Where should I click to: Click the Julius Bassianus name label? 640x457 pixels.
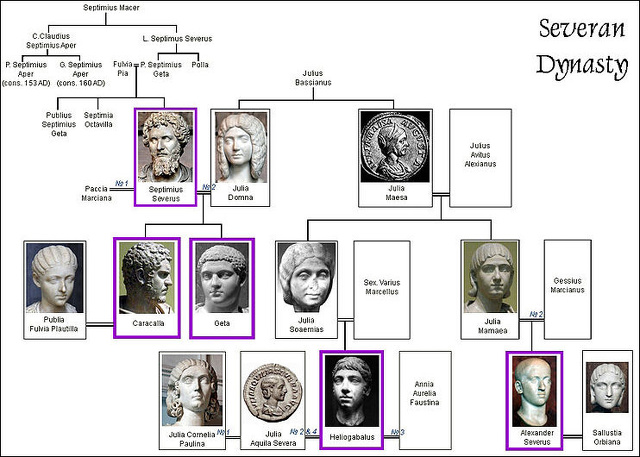(313, 78)
